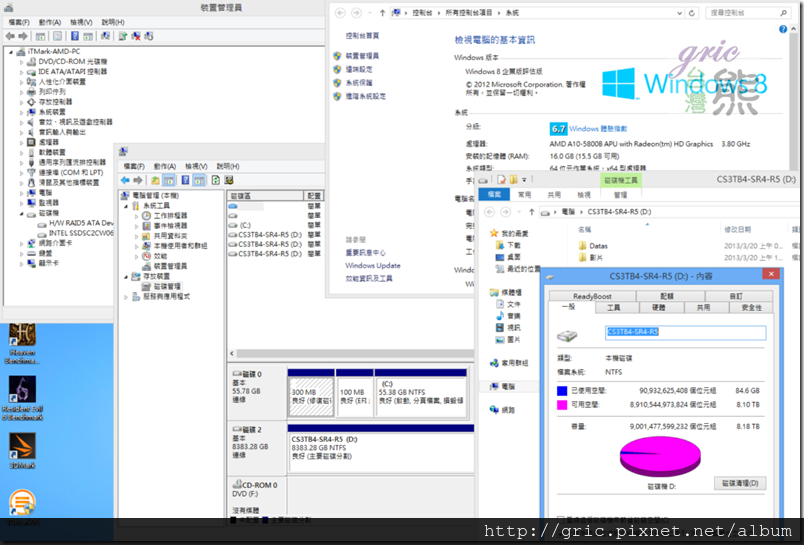Expand 處理器 node in Device Manager
Screen dimensions: 804x545
[x=22, y=143]
